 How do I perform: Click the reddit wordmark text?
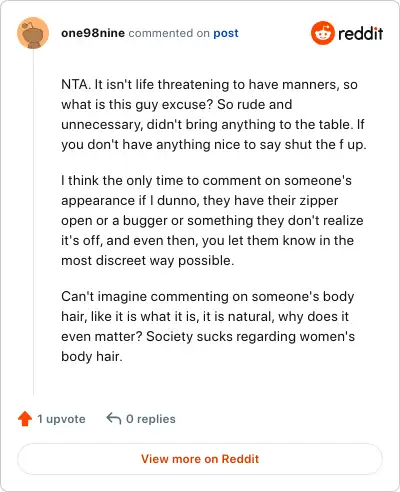tap(361, 33)
